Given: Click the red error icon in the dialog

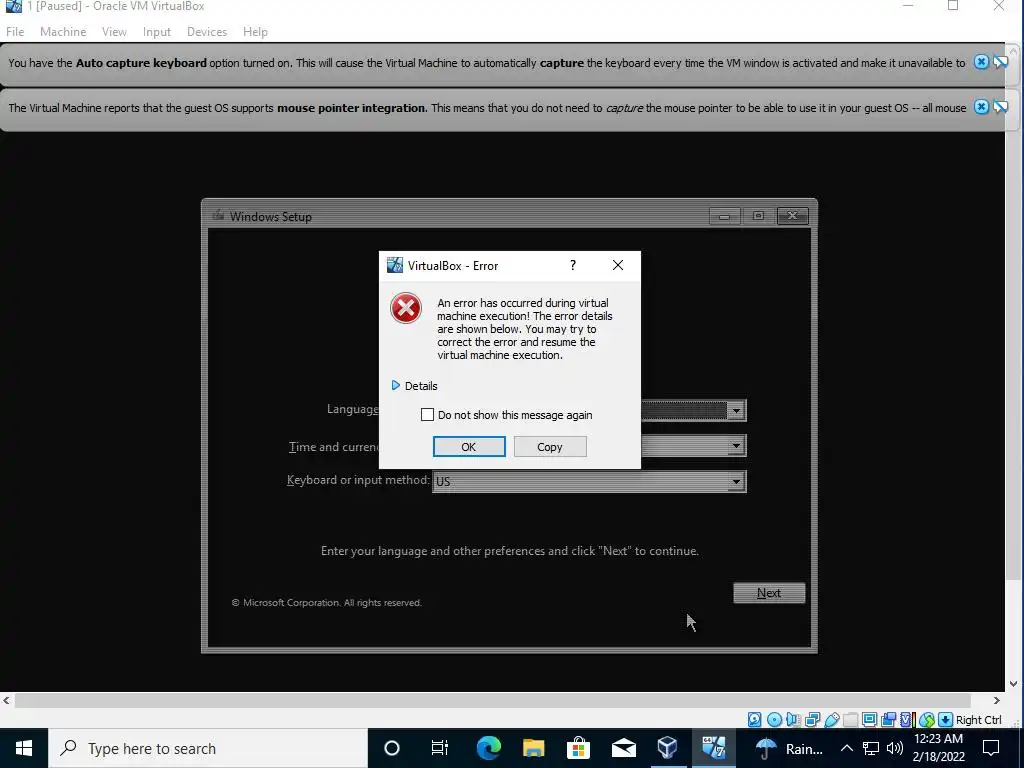Looking at the screenshot, I should 406,308.
